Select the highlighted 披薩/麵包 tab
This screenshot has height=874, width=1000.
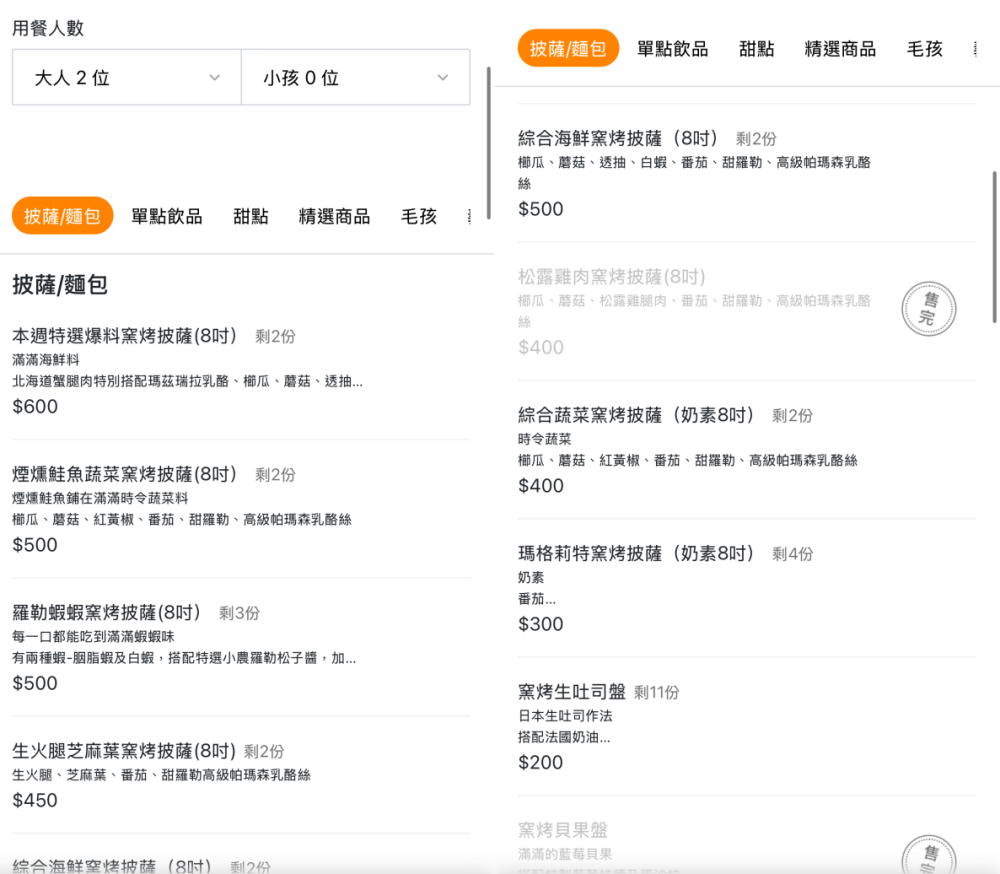coord(62,216)
